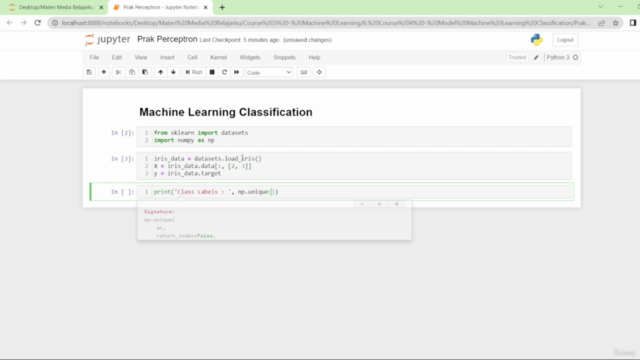
Task: Open the tab search chevron
Action: click(600, 7)
